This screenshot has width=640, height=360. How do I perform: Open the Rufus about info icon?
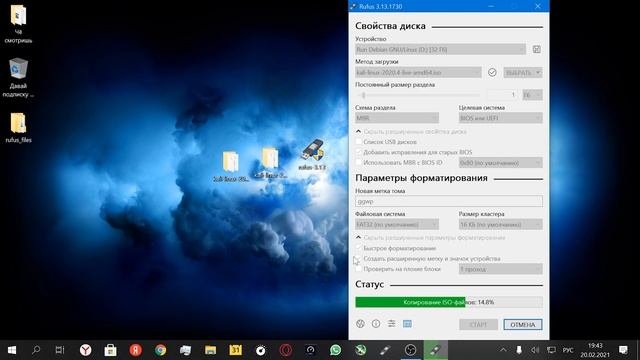pyautogui.click(x=376, y=324)
